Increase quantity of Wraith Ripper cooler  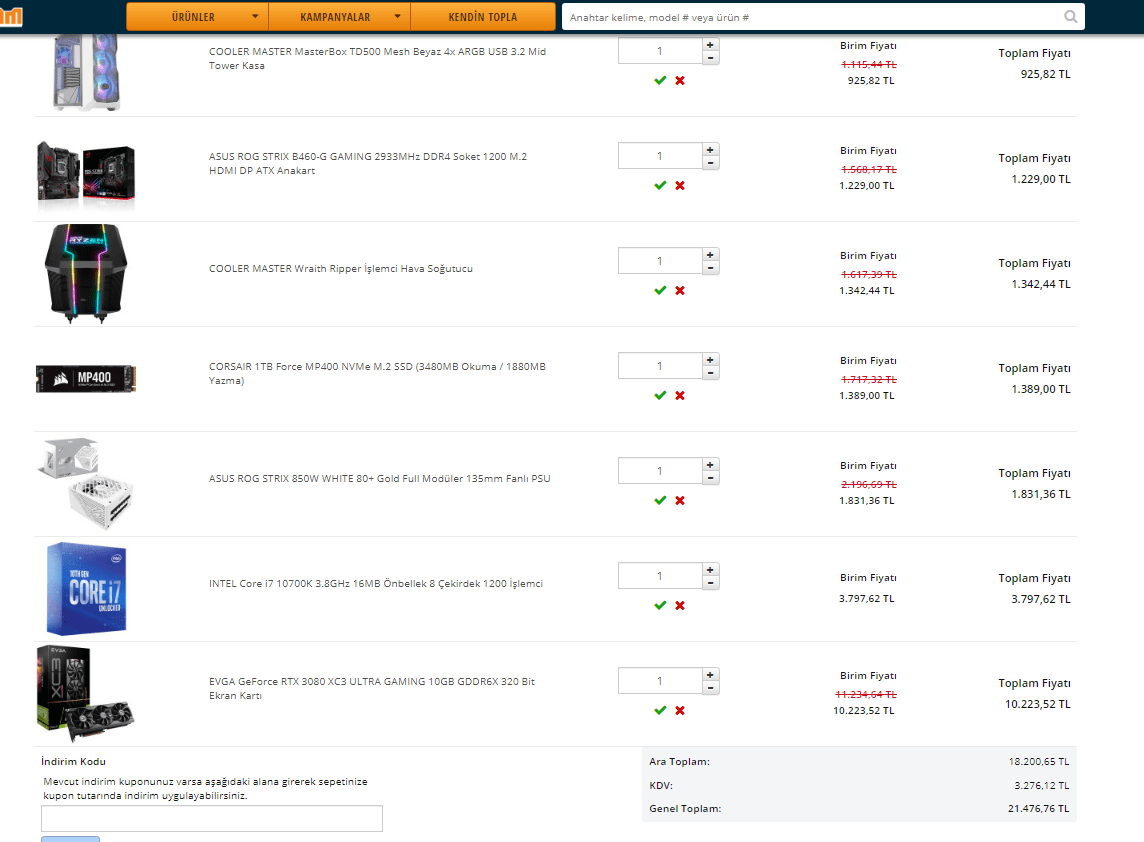tap(711, 255)
